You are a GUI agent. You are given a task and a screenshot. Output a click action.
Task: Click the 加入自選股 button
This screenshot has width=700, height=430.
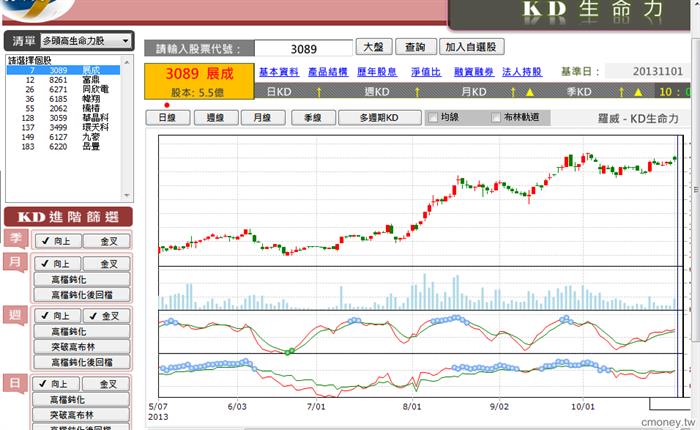coord(471,47)
